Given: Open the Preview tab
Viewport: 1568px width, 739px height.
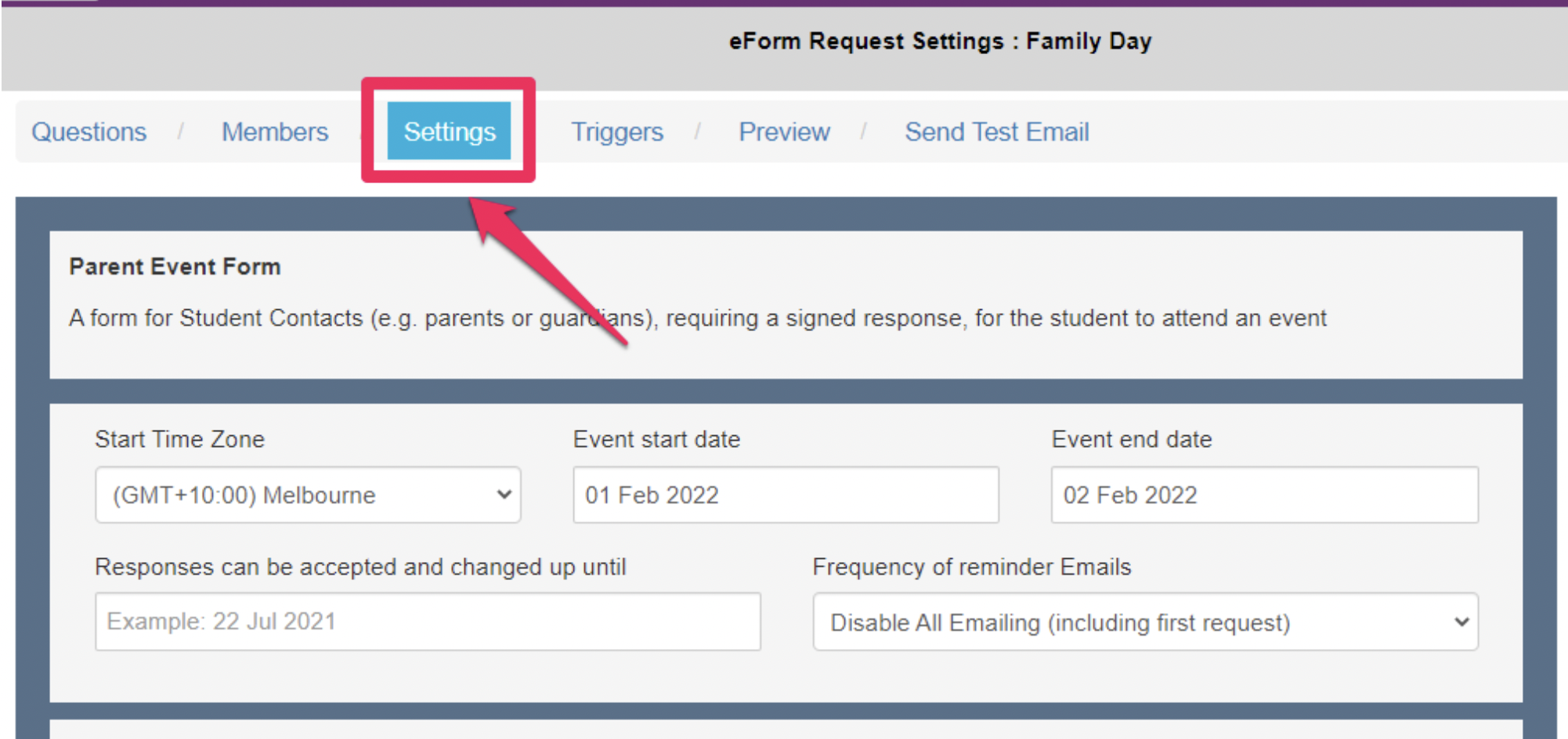Looking at the screenshot, I should click(784, 132).
